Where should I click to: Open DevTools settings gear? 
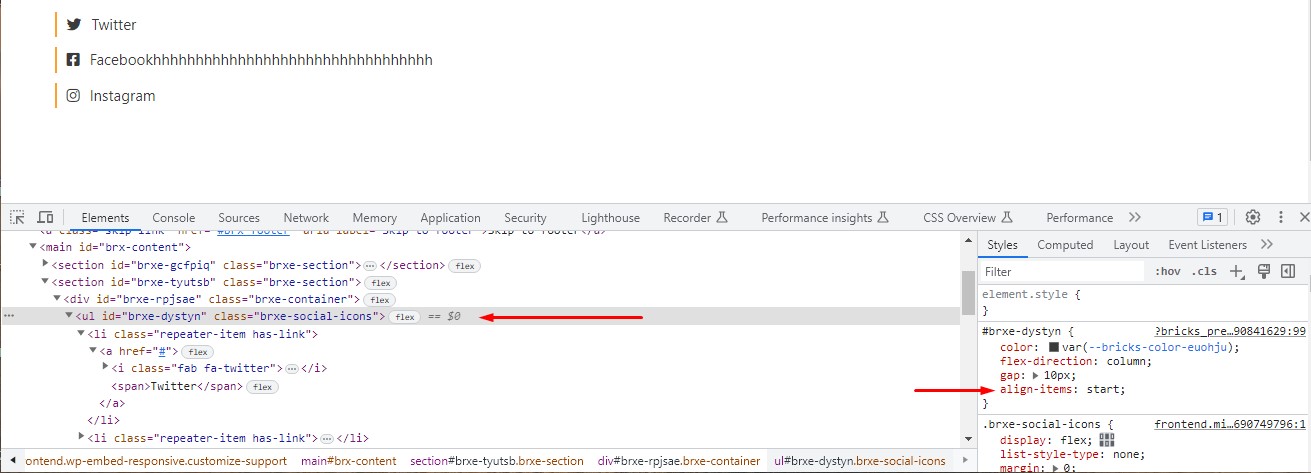pos(1253,217)
